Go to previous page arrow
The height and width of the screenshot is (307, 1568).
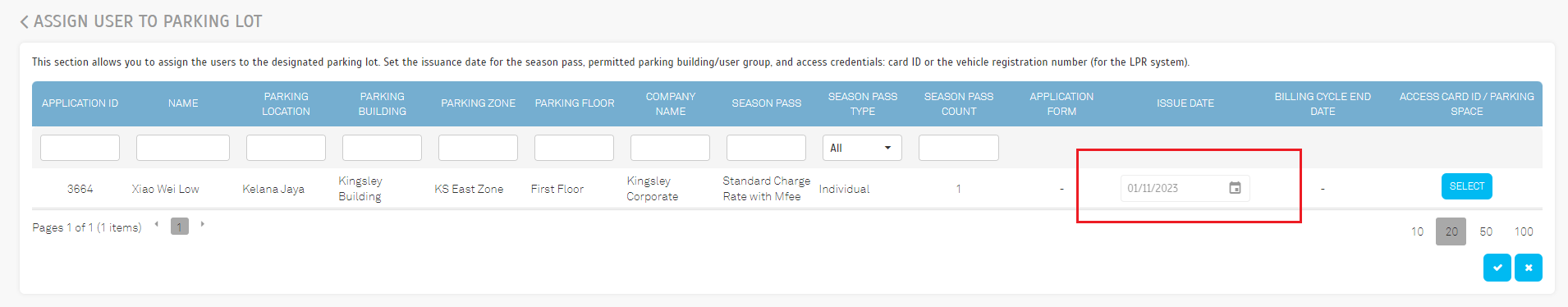156,224
